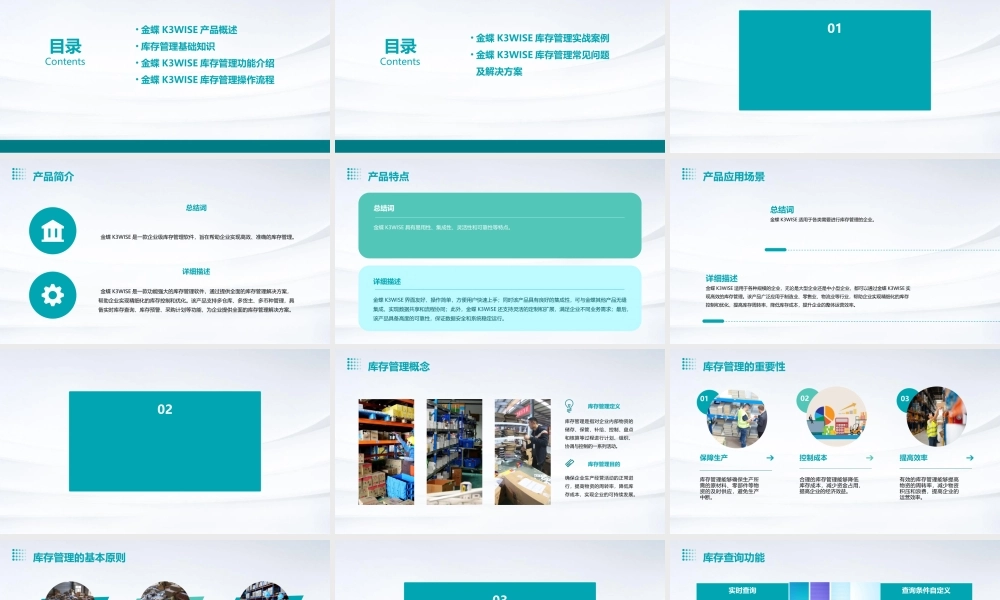Screen dimensions: 1000x600
Task: Open the first 目录 Contents slide thumbnail
Action: point(165,76)
